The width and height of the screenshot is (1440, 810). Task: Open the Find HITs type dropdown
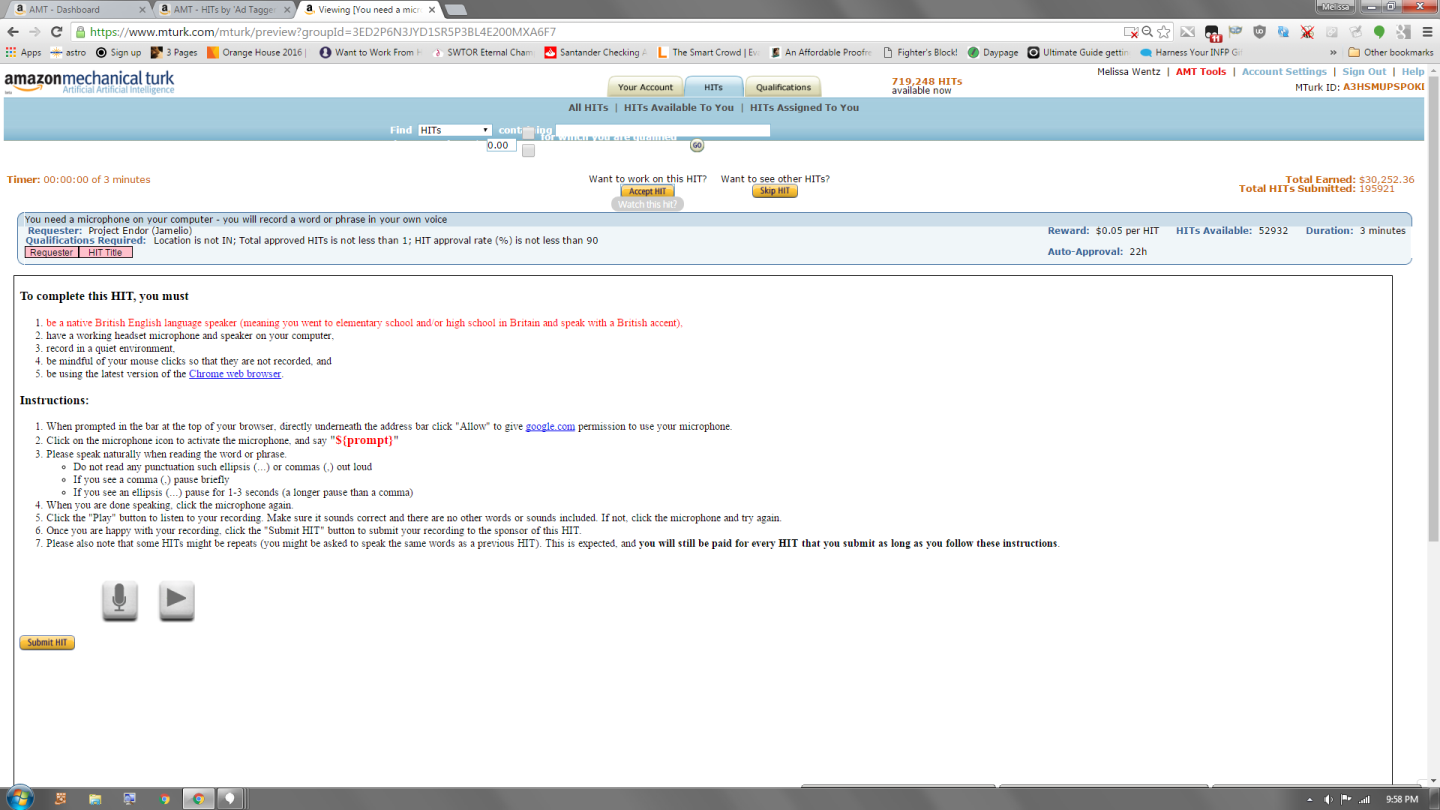point(454,130)
